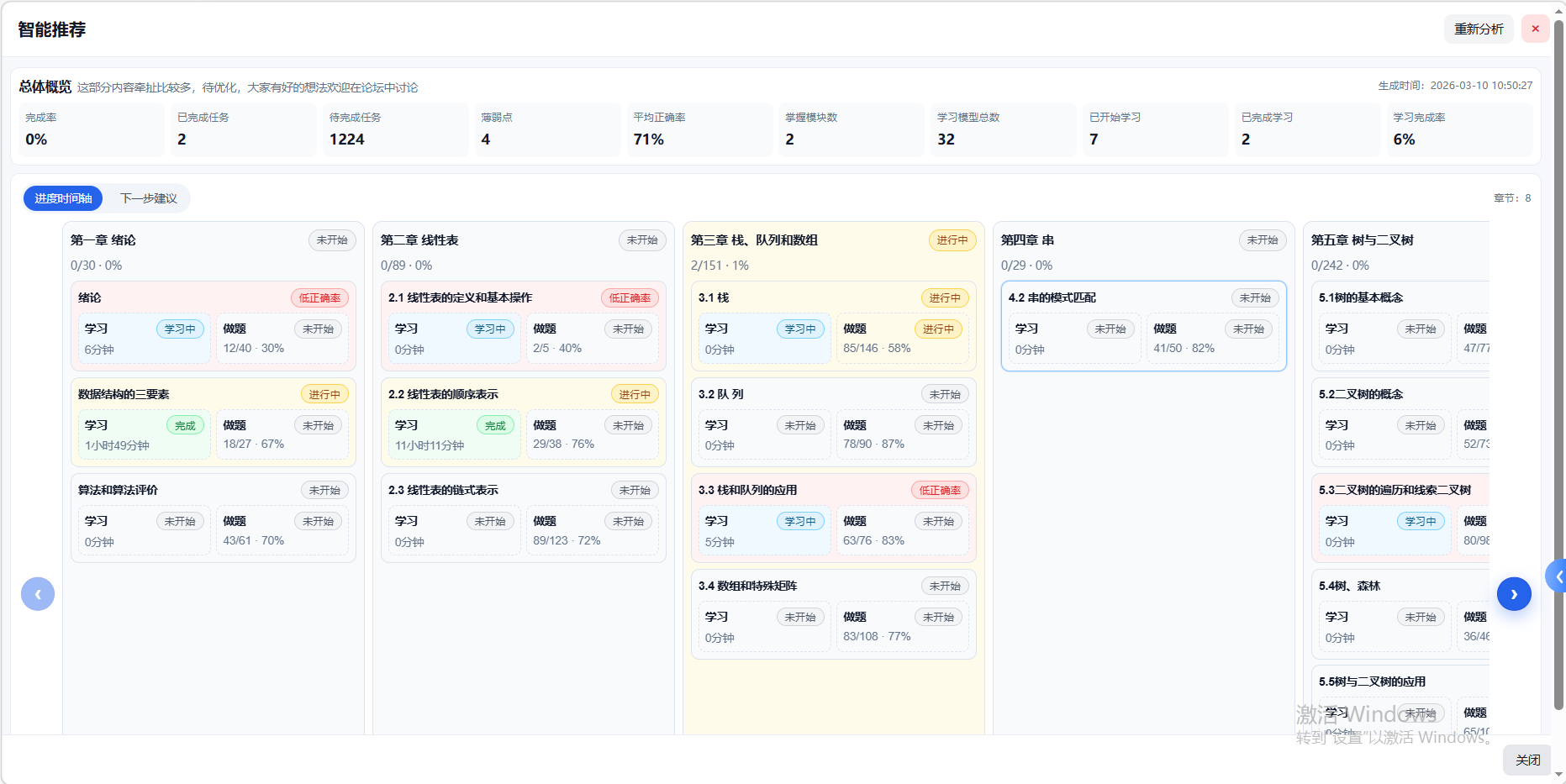Click the right arrow carousel button
This screenshot has height=784, width=1566.
1514,594
